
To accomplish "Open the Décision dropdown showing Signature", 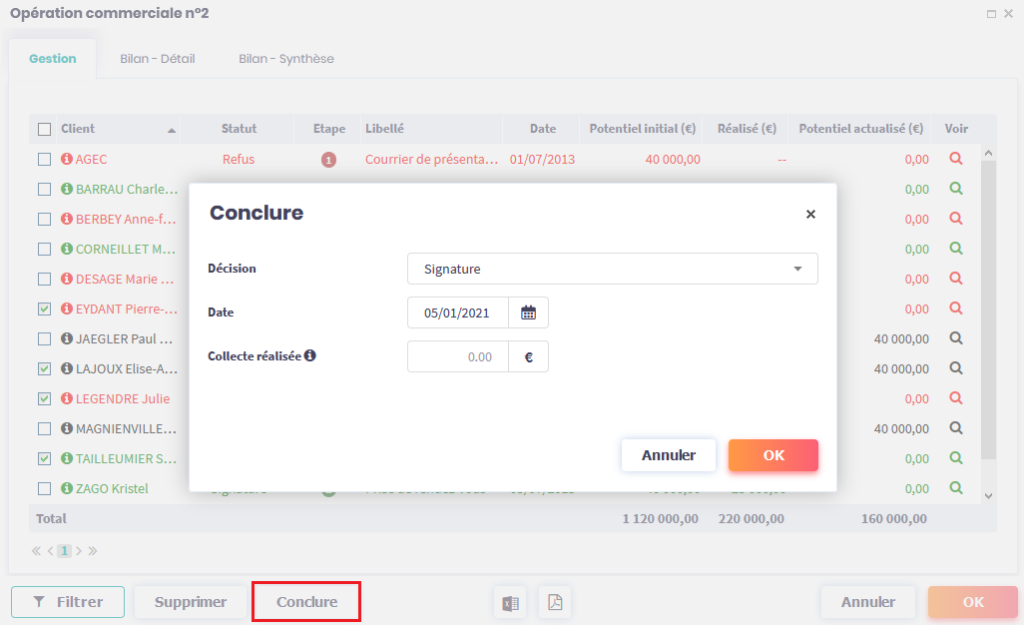I will coord(612,269).
